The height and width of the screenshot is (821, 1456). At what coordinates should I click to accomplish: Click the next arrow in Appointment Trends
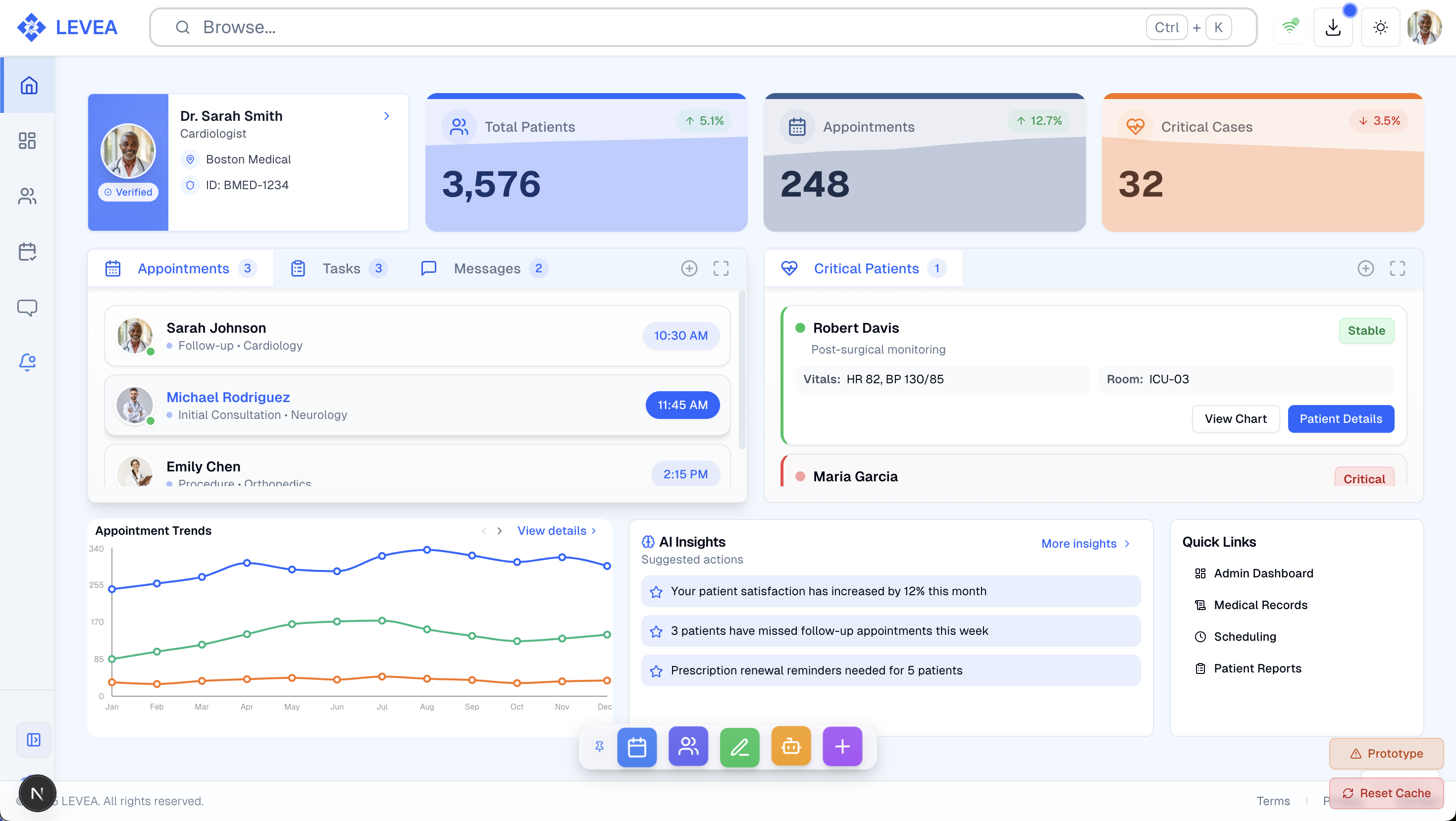click(500, 530)
